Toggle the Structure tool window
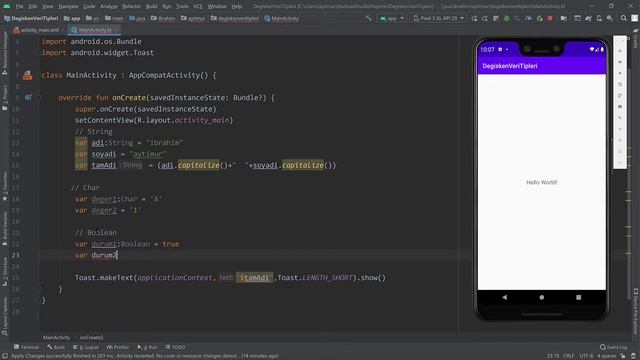The height and width of the screenshot is (360, 640). pos(5,271)
